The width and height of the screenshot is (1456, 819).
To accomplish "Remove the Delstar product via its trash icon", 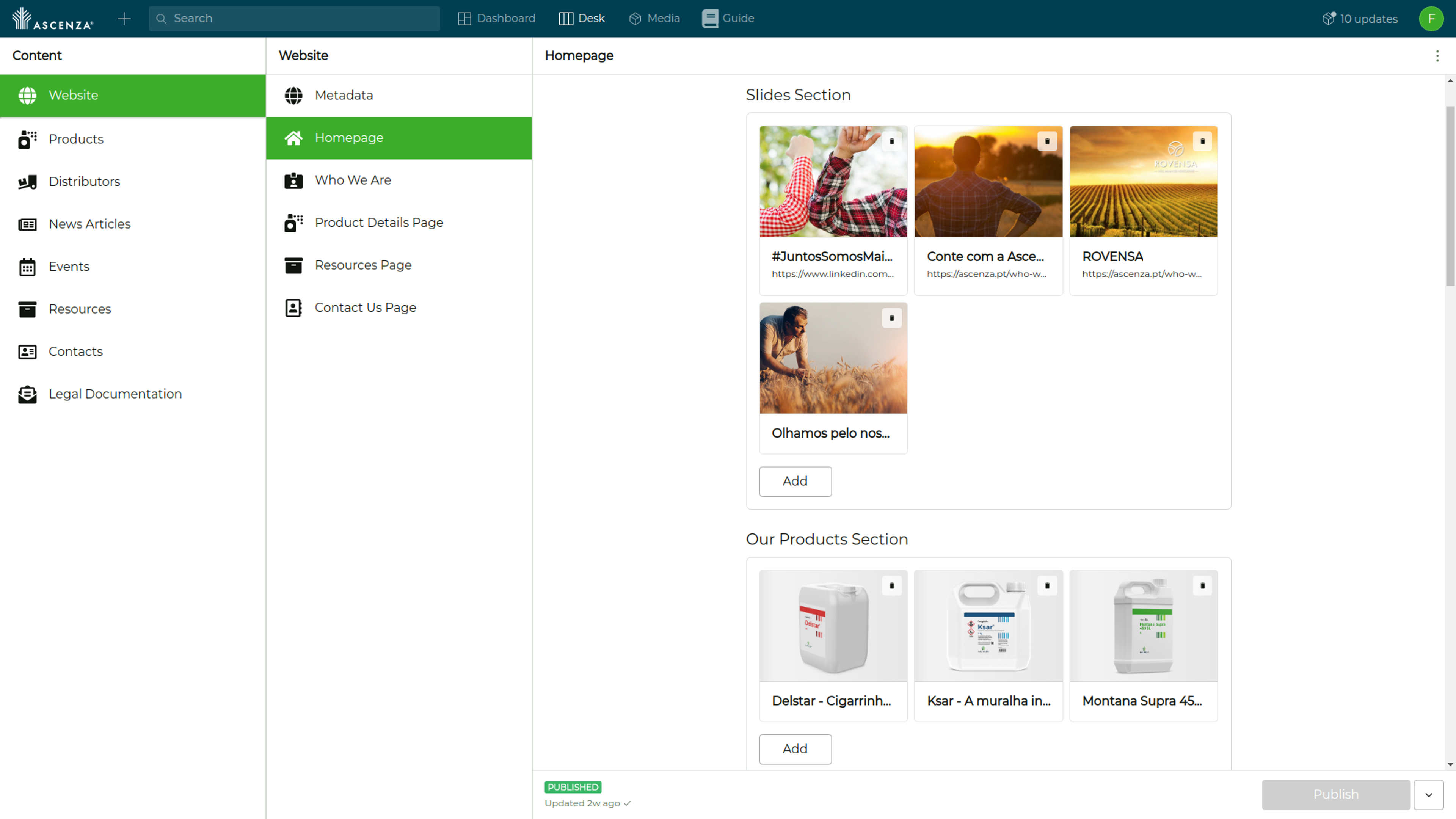I will point(891,585).
